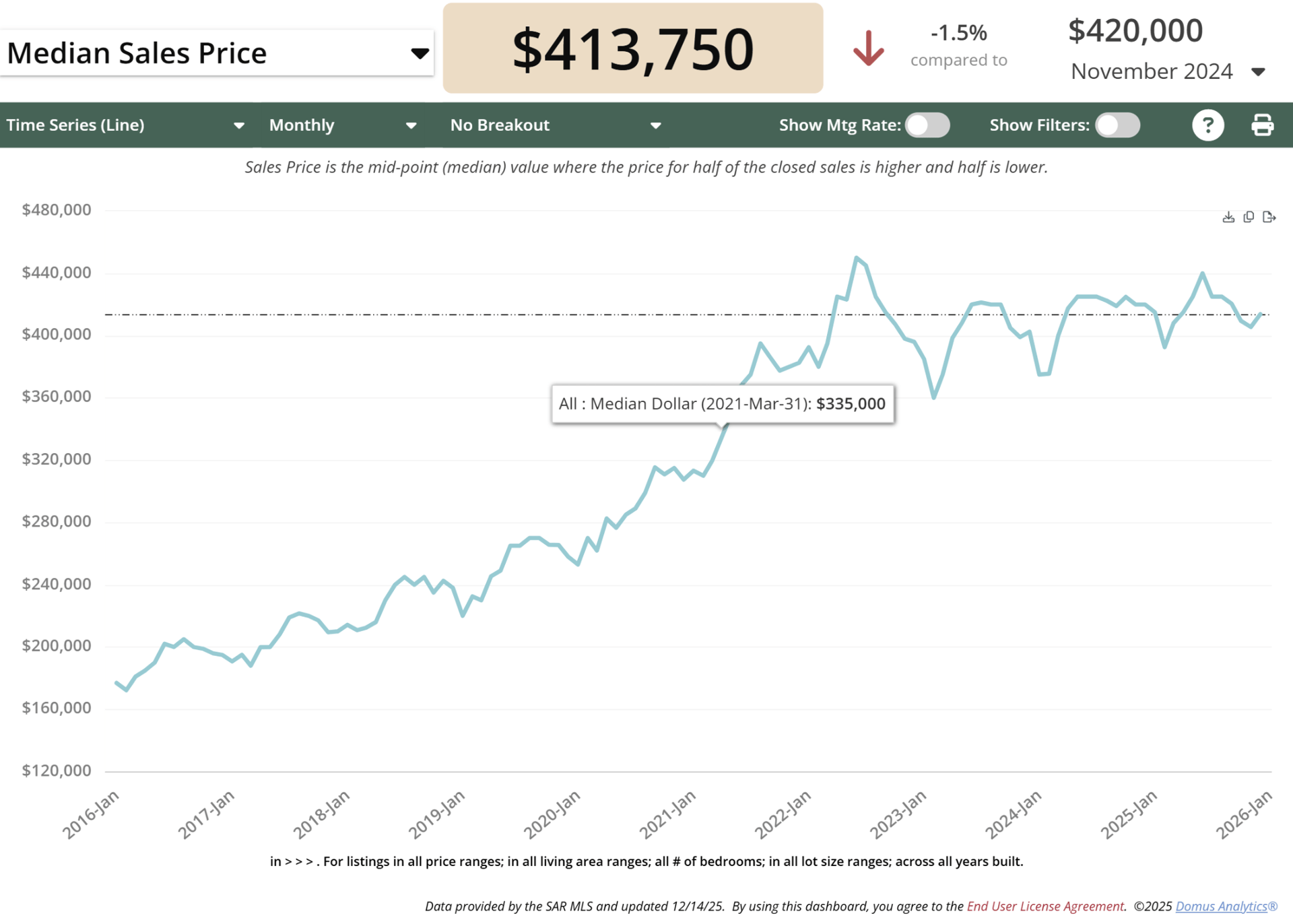The height and width of the screenshot is (924, 1293).
Task: Click the 2019-Jan axis label
Action: pos(436,815)
